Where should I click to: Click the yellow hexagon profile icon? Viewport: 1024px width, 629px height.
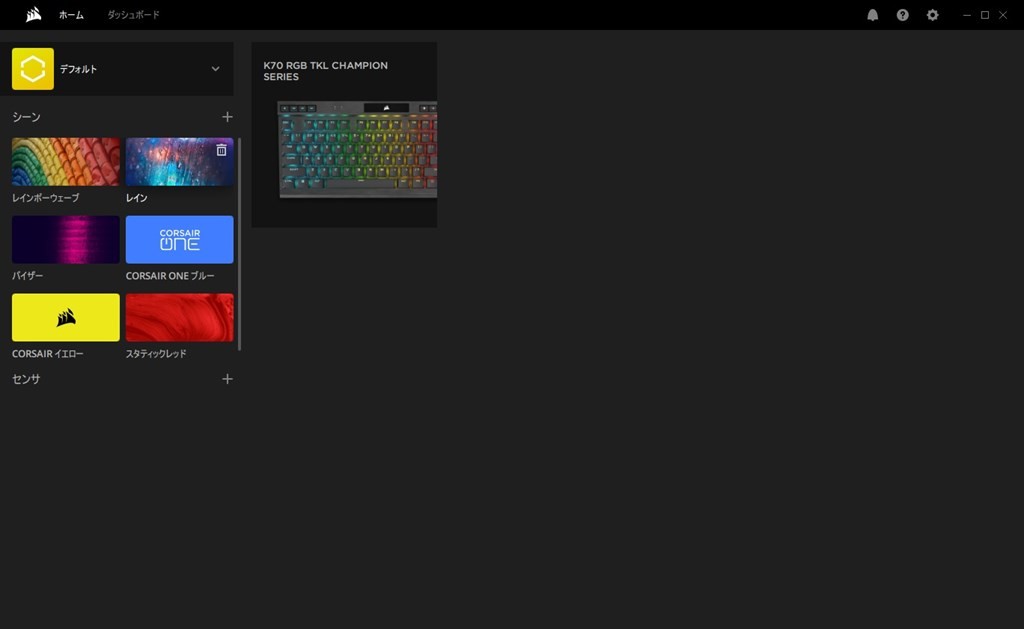(x=33, y=69)
